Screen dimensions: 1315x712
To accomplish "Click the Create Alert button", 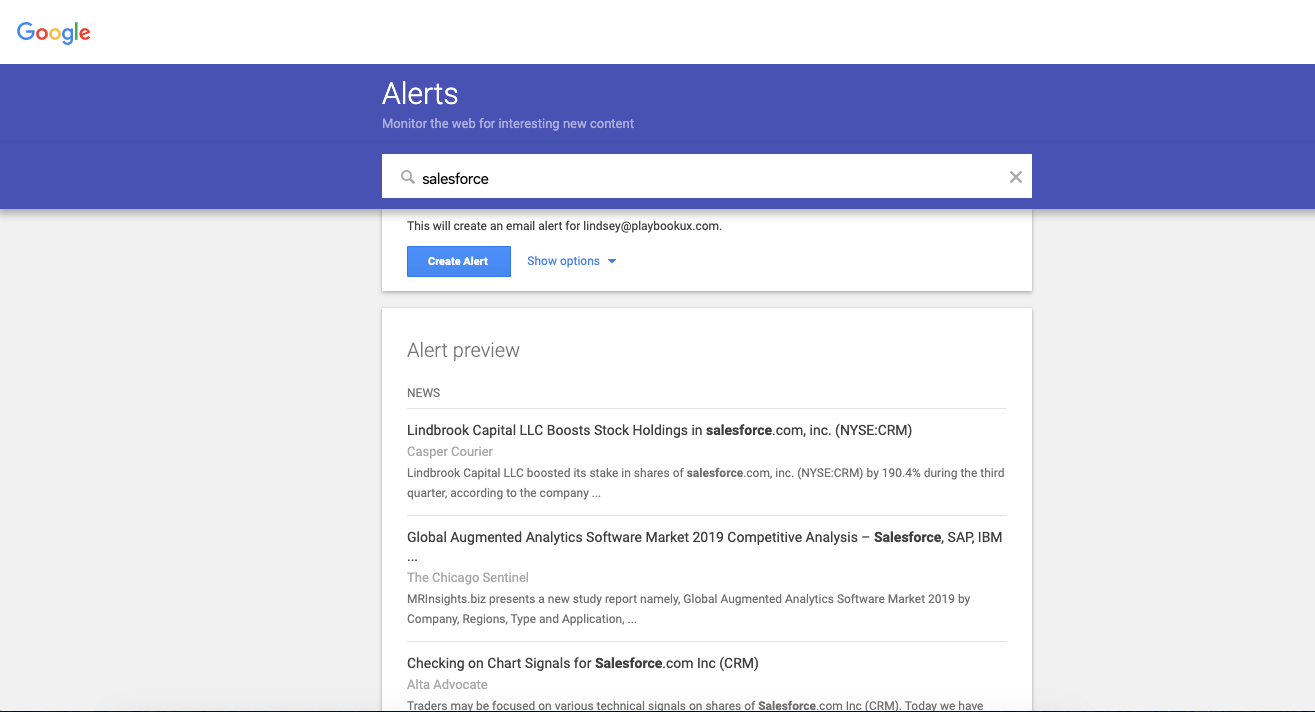I will click(458, 261).
